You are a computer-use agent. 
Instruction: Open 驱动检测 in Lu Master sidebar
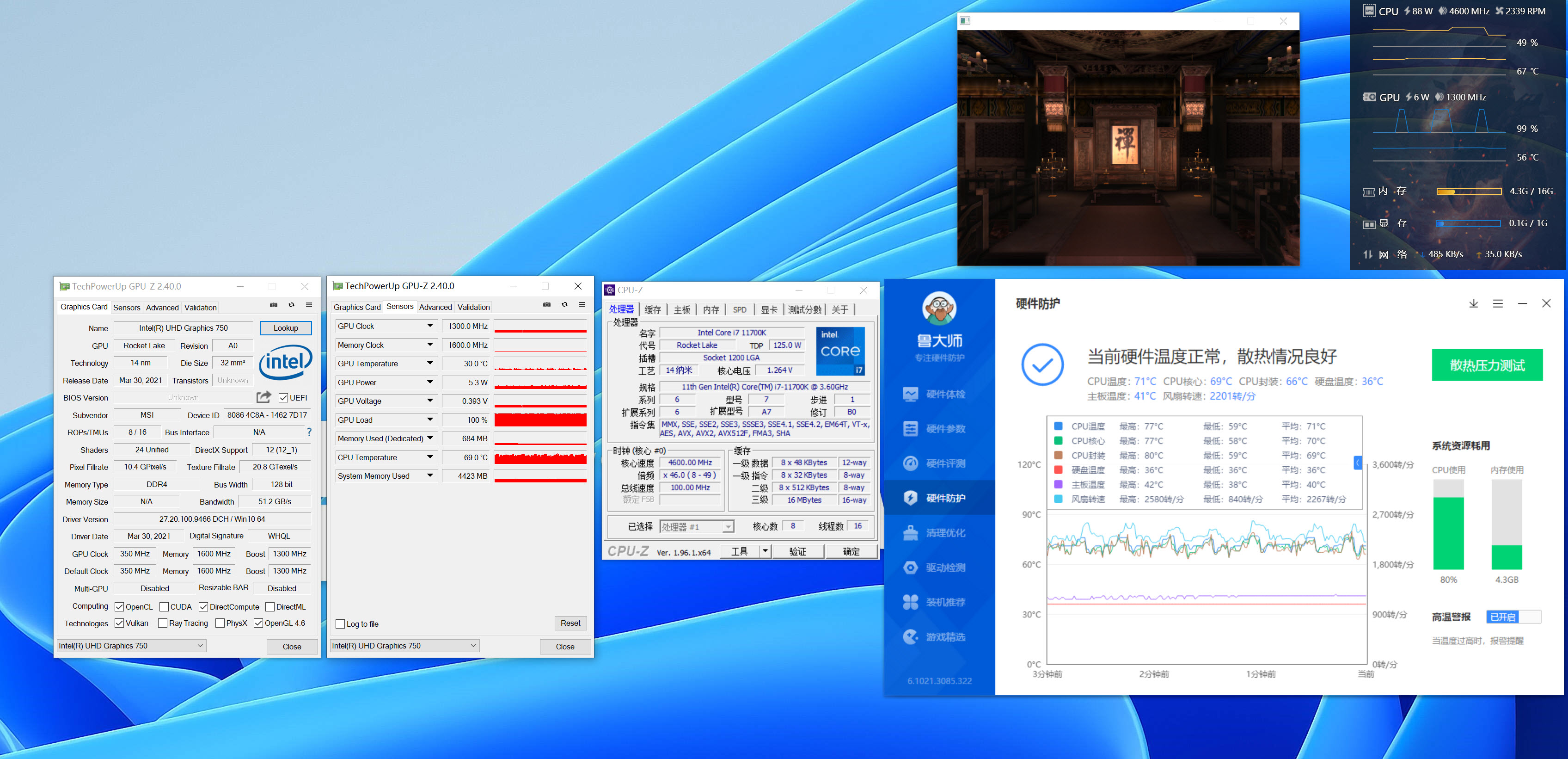click(x=945, y=568)
